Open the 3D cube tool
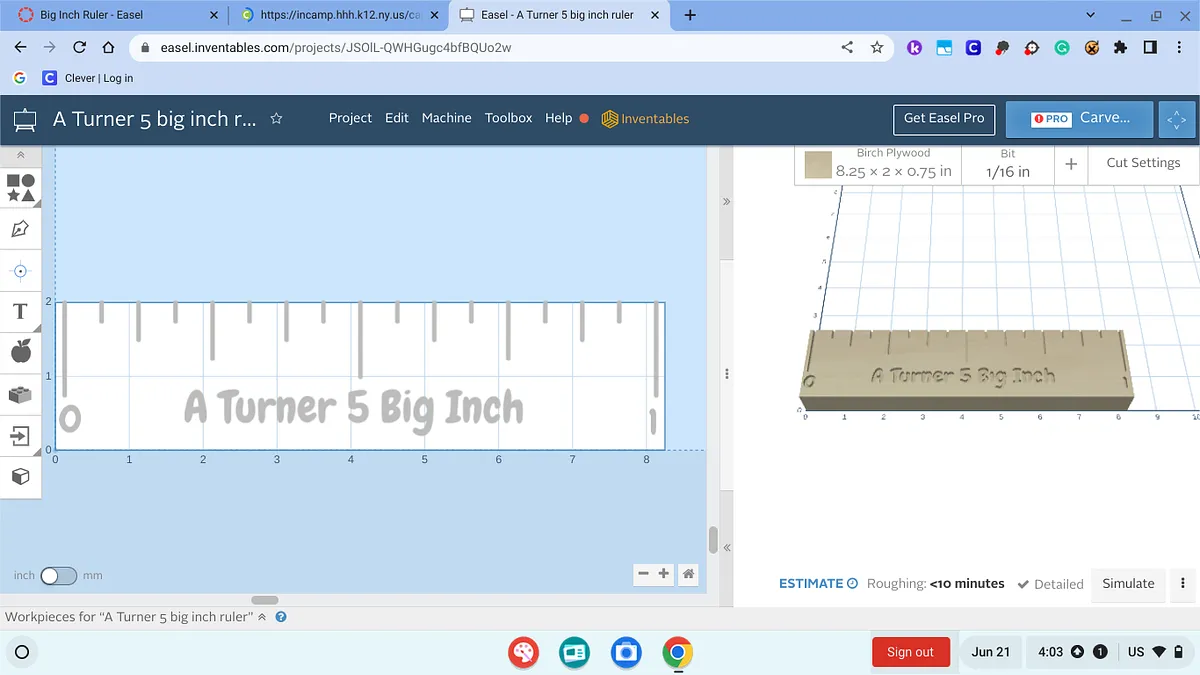 click(x=20, y=477)
